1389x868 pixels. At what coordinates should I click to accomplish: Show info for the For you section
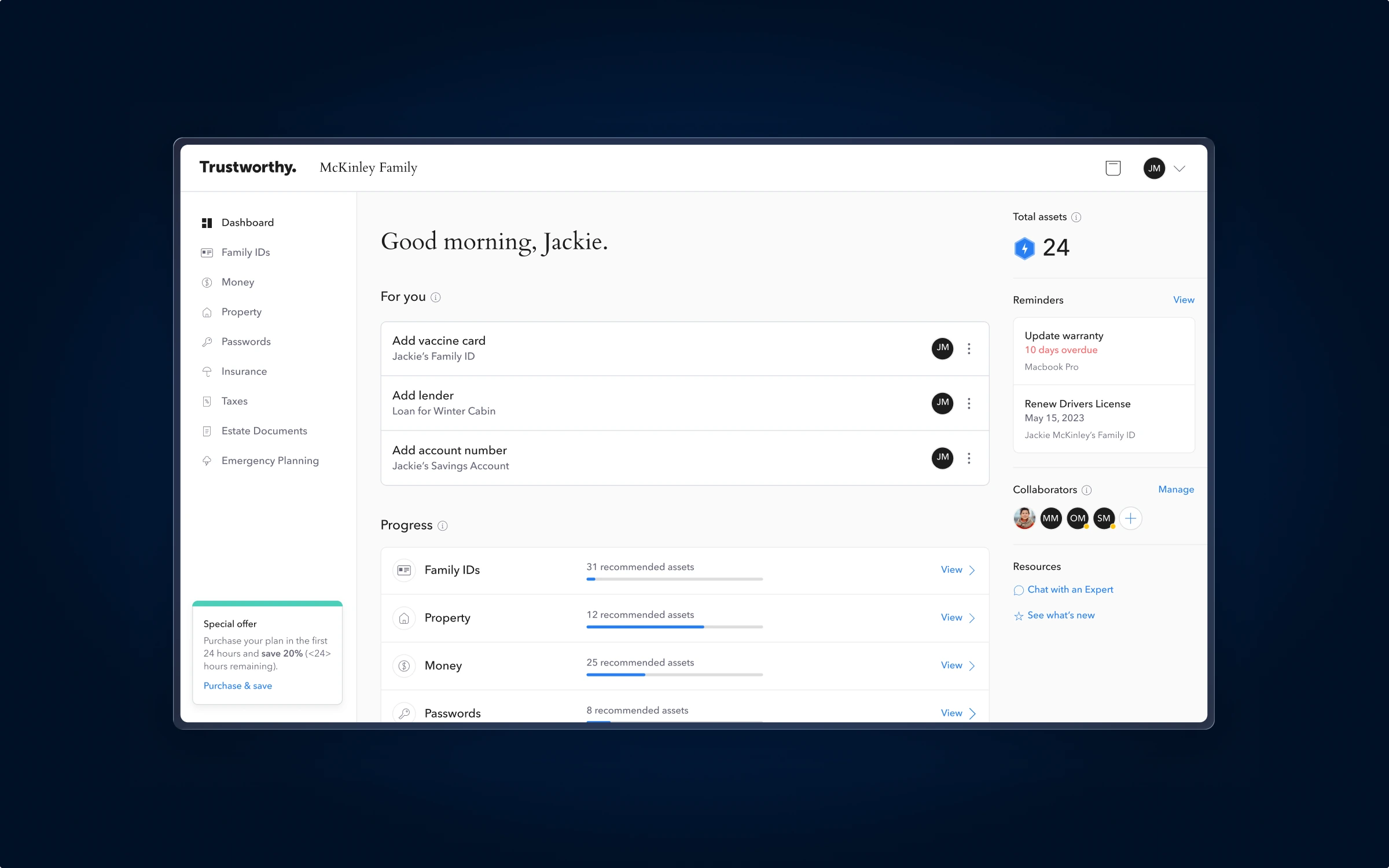point(436,297)
